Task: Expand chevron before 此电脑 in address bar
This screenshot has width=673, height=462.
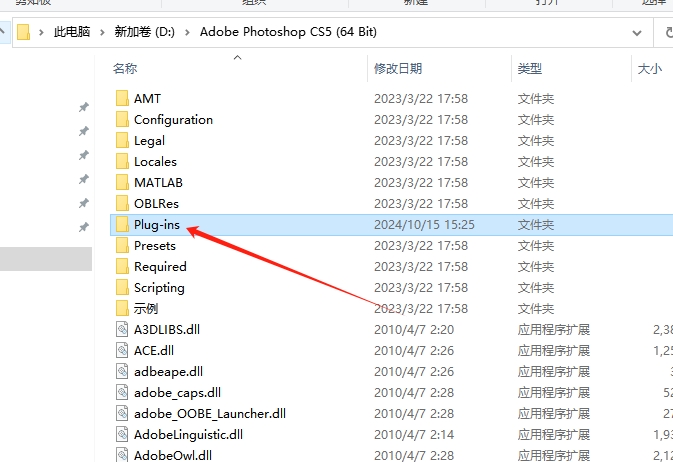Action: [41, 32]
